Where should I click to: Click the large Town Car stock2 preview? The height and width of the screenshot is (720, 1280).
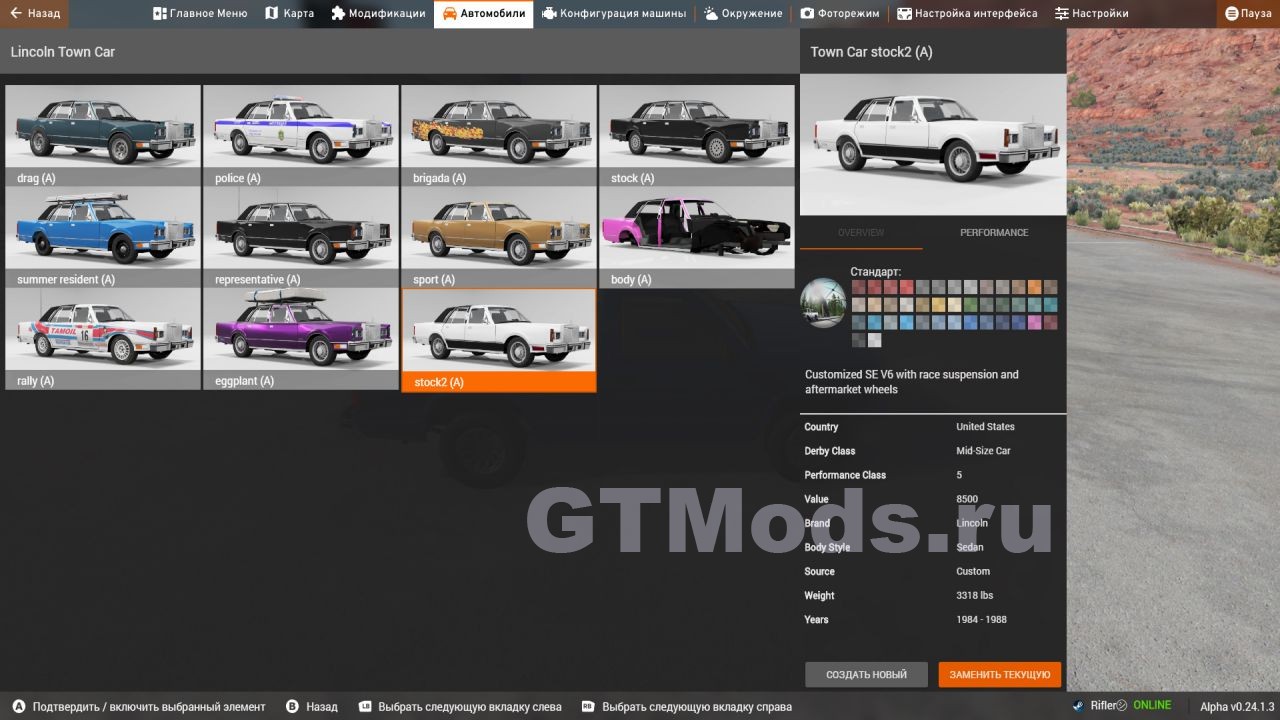point(933,144)
